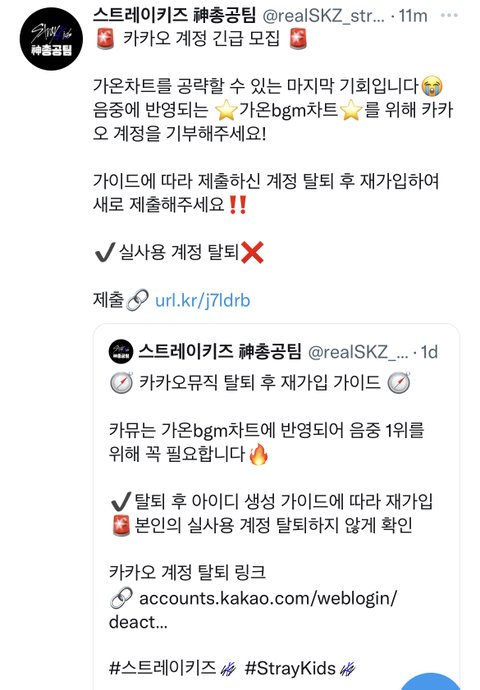The width and height of the screenshot is (480, 690).
Task: Click the chain link icon beside 제출
Action: 137,301
